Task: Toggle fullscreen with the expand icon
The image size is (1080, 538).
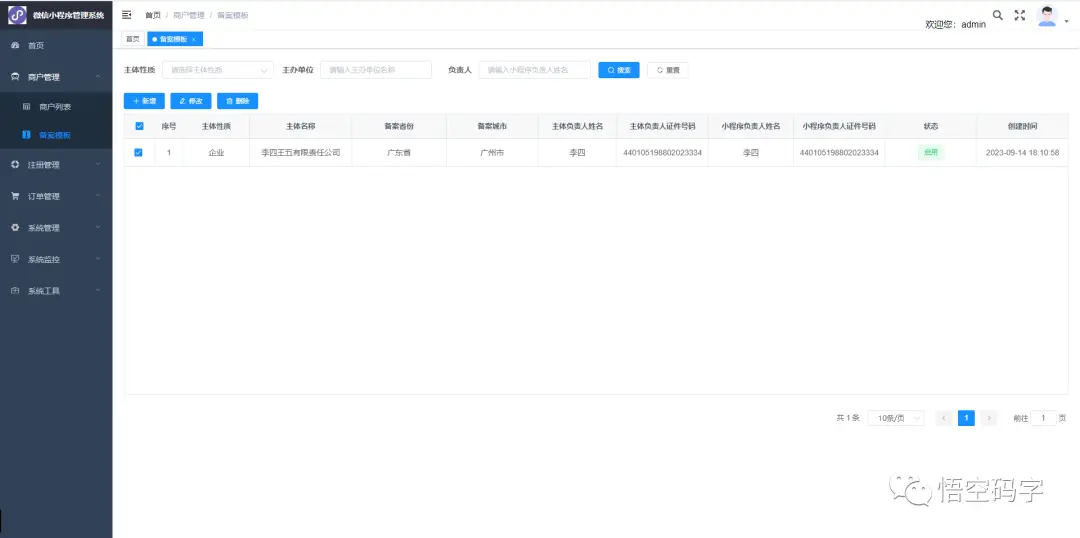Action: (x=1020, y=15)
